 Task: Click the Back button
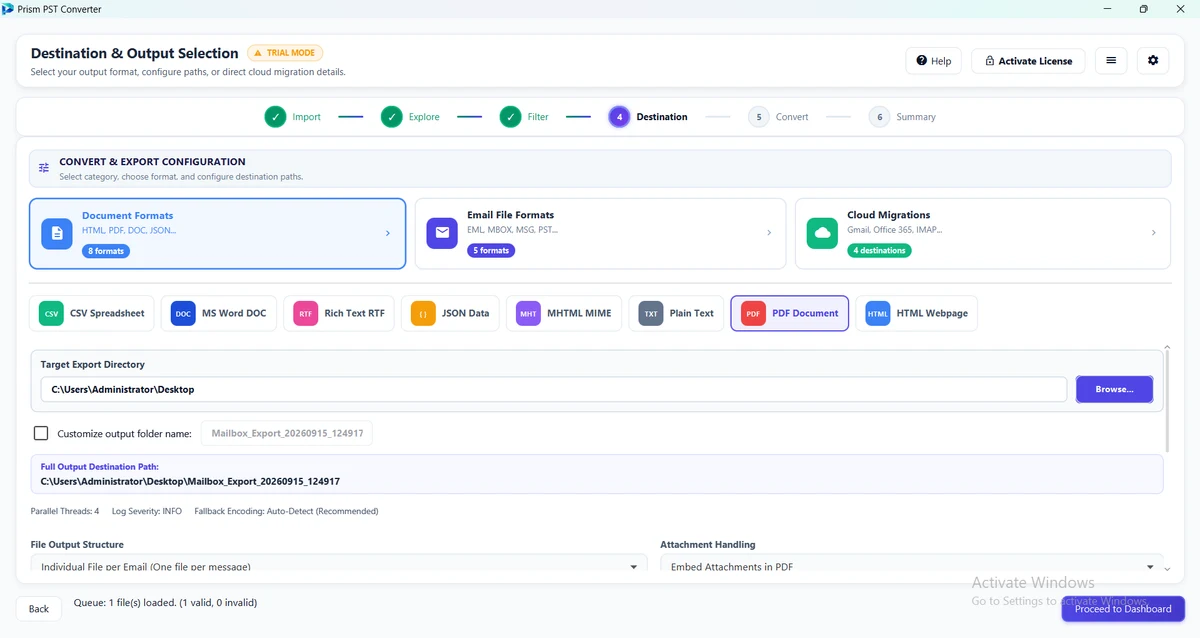39,609
